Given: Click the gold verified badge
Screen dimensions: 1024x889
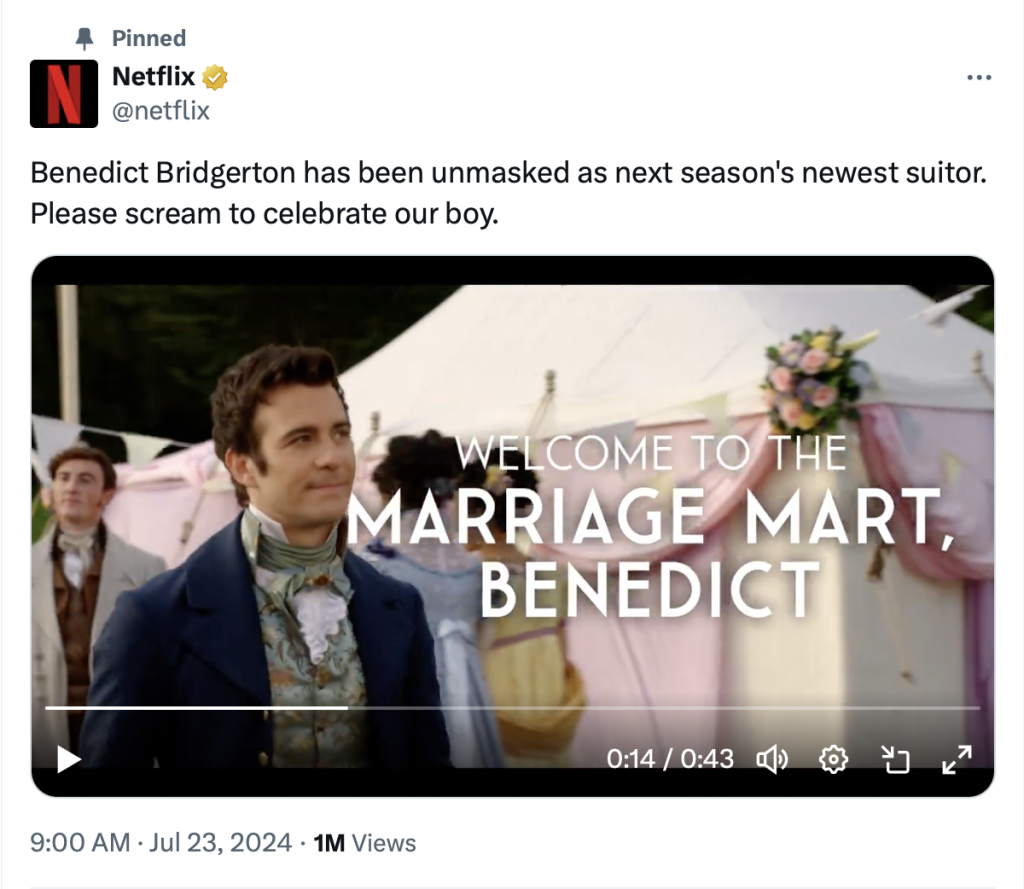Looking at the screenshot, I should (x=214, y=77).
